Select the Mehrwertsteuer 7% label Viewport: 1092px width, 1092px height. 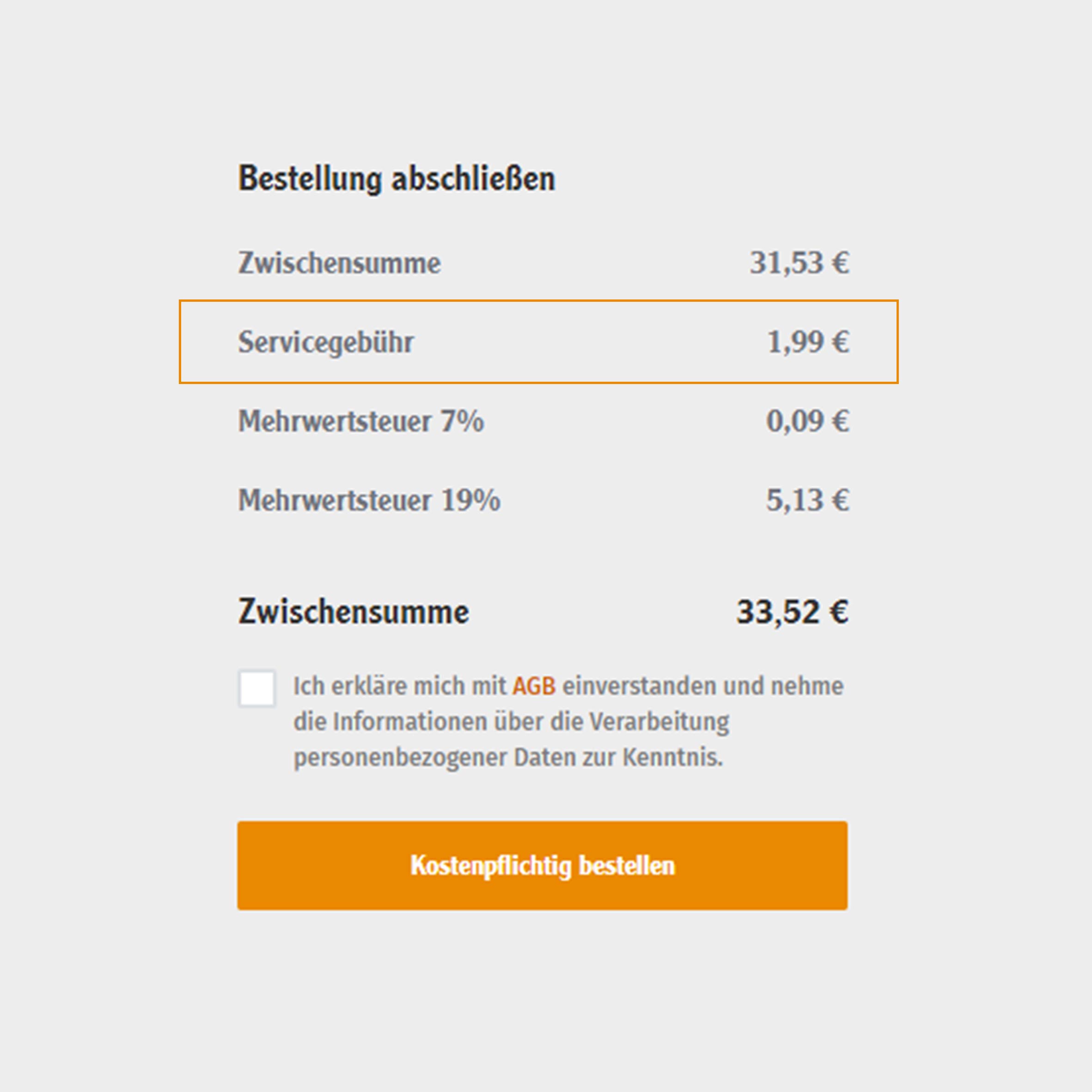click(361, 421)
